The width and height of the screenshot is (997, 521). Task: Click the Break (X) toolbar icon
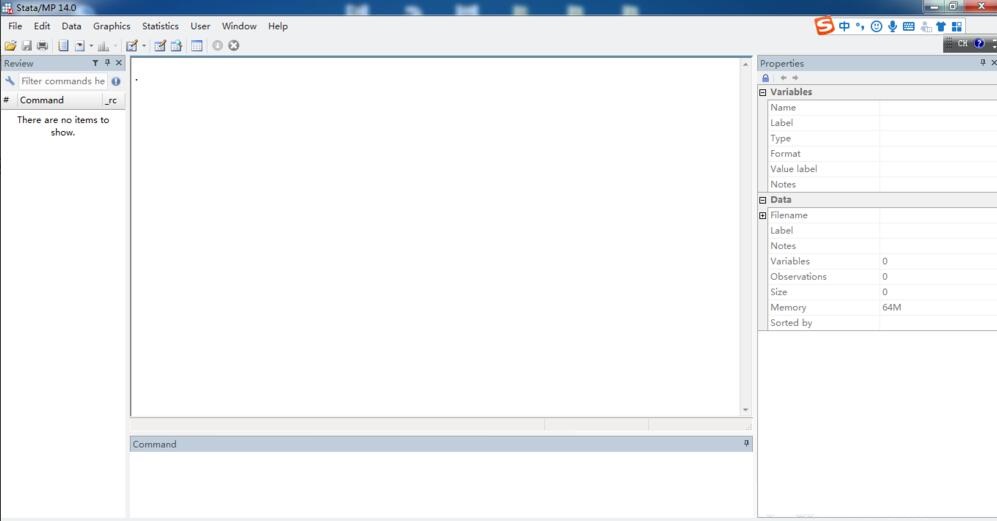[x=234, y=46]
